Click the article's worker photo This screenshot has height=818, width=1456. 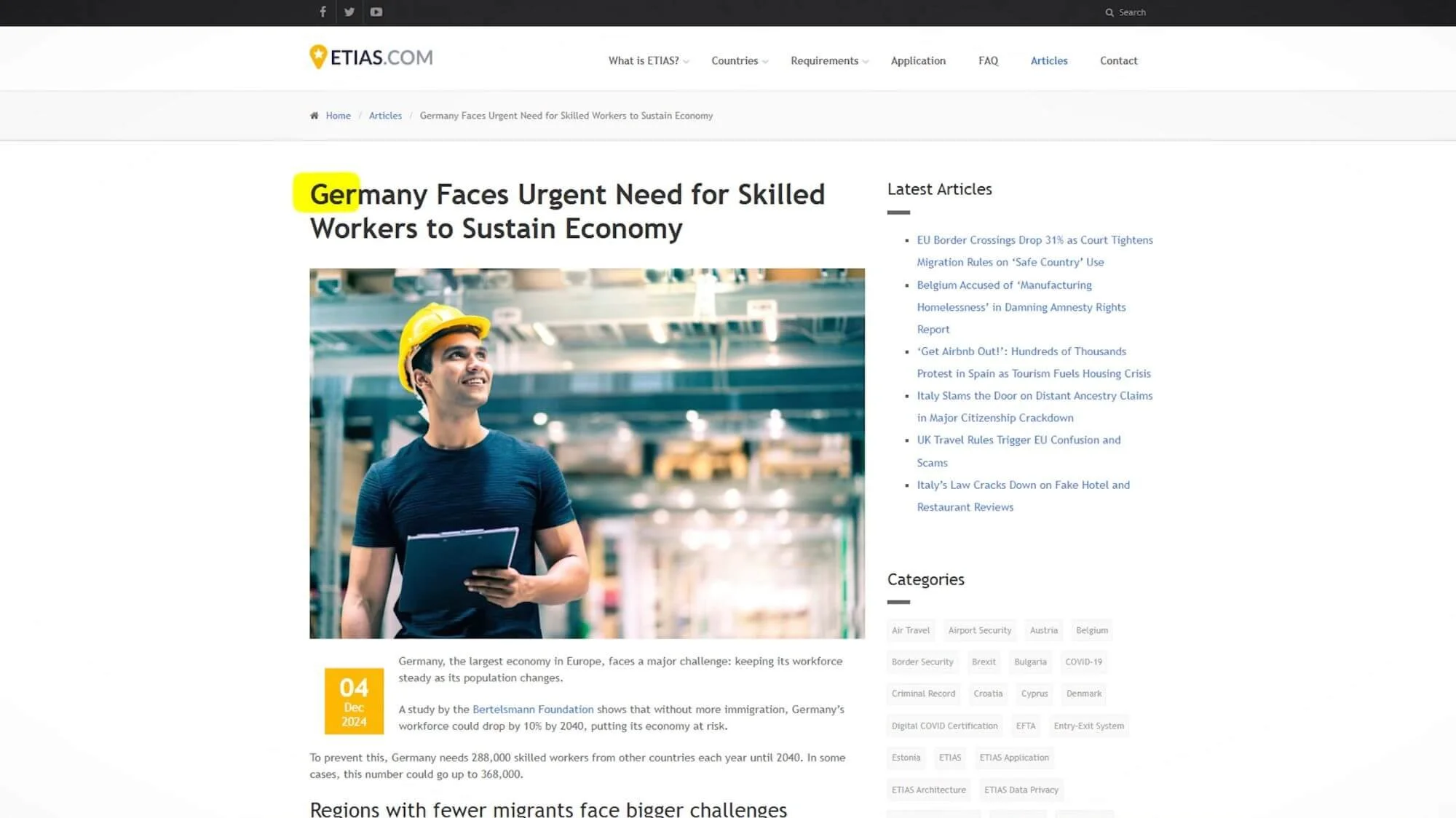click(x=587, y=453)
